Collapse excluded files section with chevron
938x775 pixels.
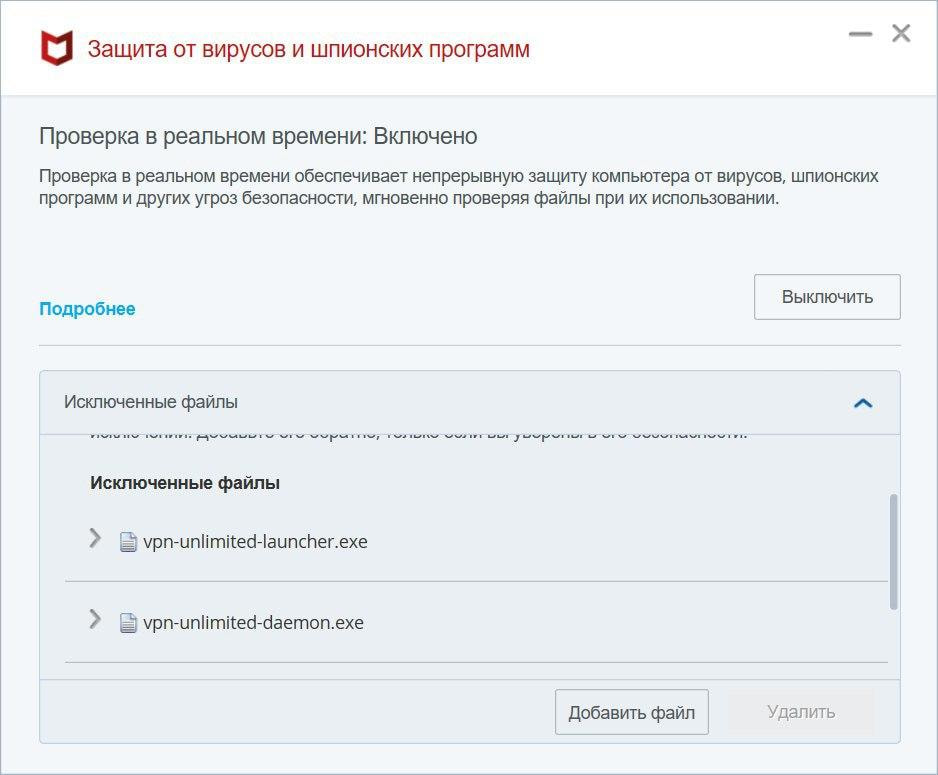pyautogui.click(x=862, y=403)
